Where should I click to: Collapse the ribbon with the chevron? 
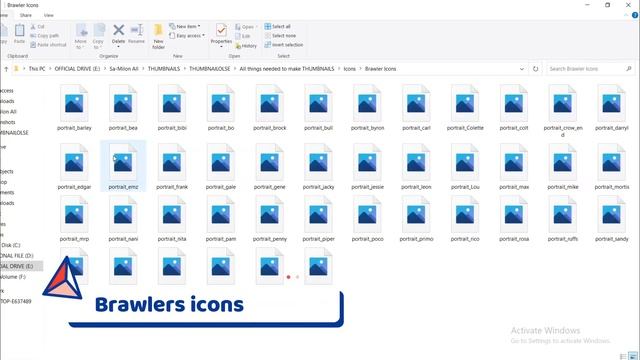coord(626,15)
